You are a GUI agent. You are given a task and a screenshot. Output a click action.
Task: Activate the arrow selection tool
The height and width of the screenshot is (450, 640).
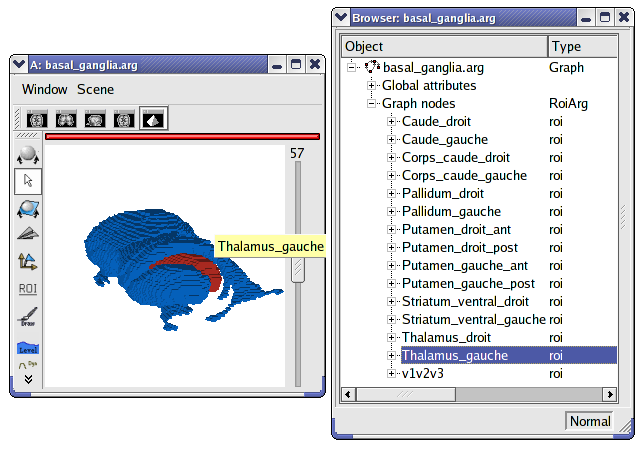tap(28, 181)
